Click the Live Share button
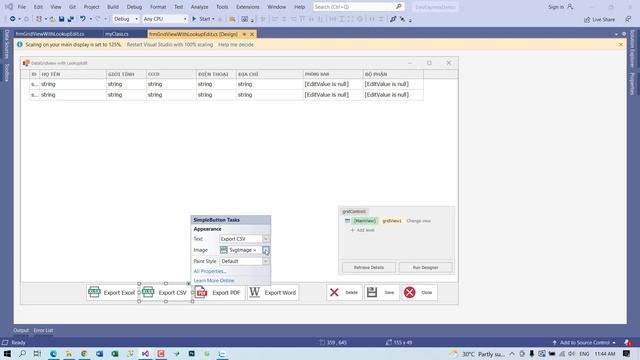 point(599,19)
